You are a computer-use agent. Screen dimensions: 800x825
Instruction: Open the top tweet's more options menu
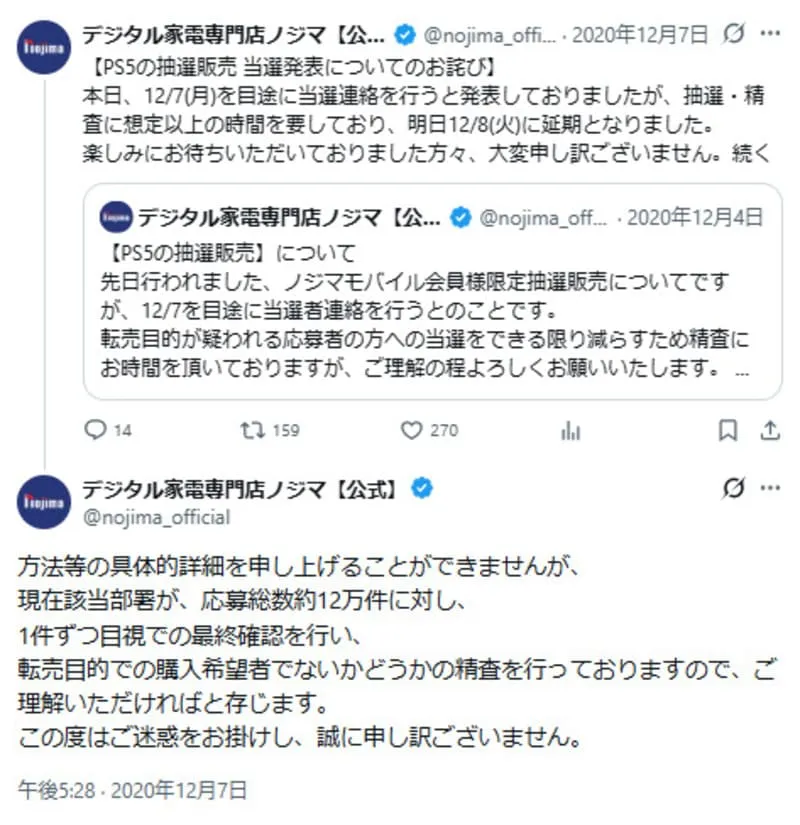[x=771, y=33]
